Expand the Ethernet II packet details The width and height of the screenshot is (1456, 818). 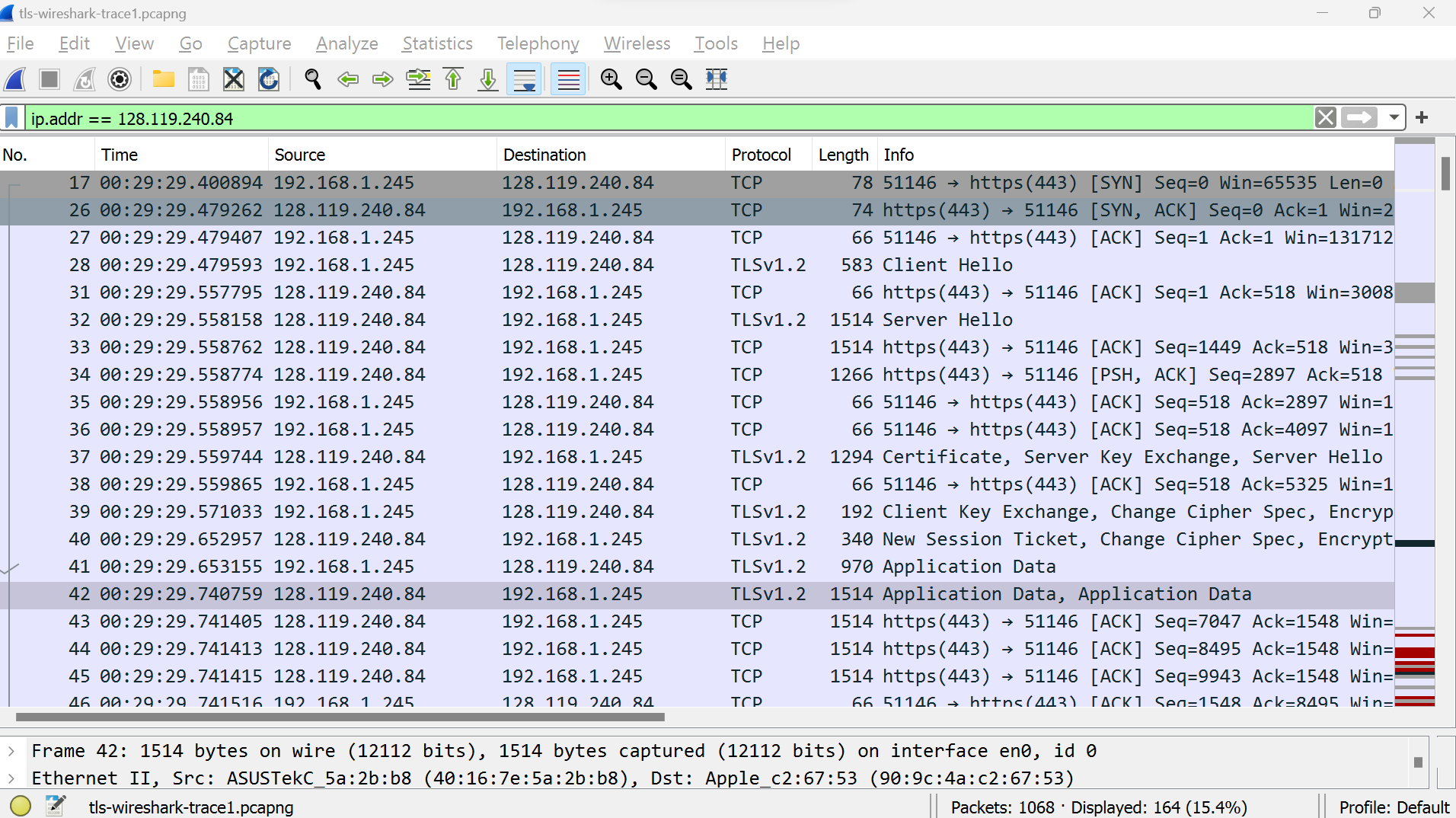[11, 778]
